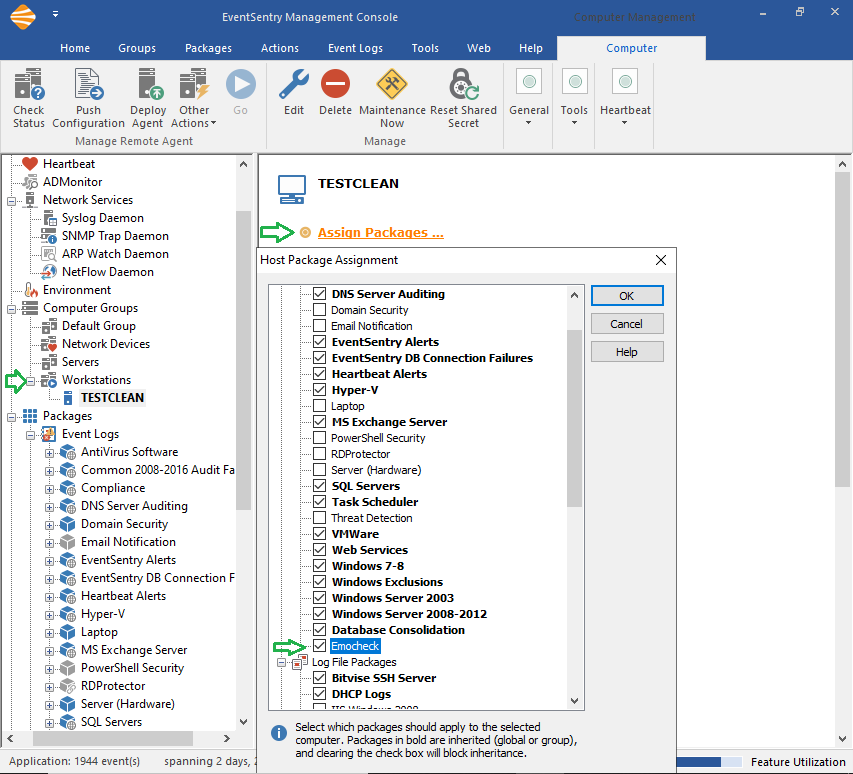Check the Laptop package checkbox
This screenshot has height=774, width=853.
pos(319,406)
